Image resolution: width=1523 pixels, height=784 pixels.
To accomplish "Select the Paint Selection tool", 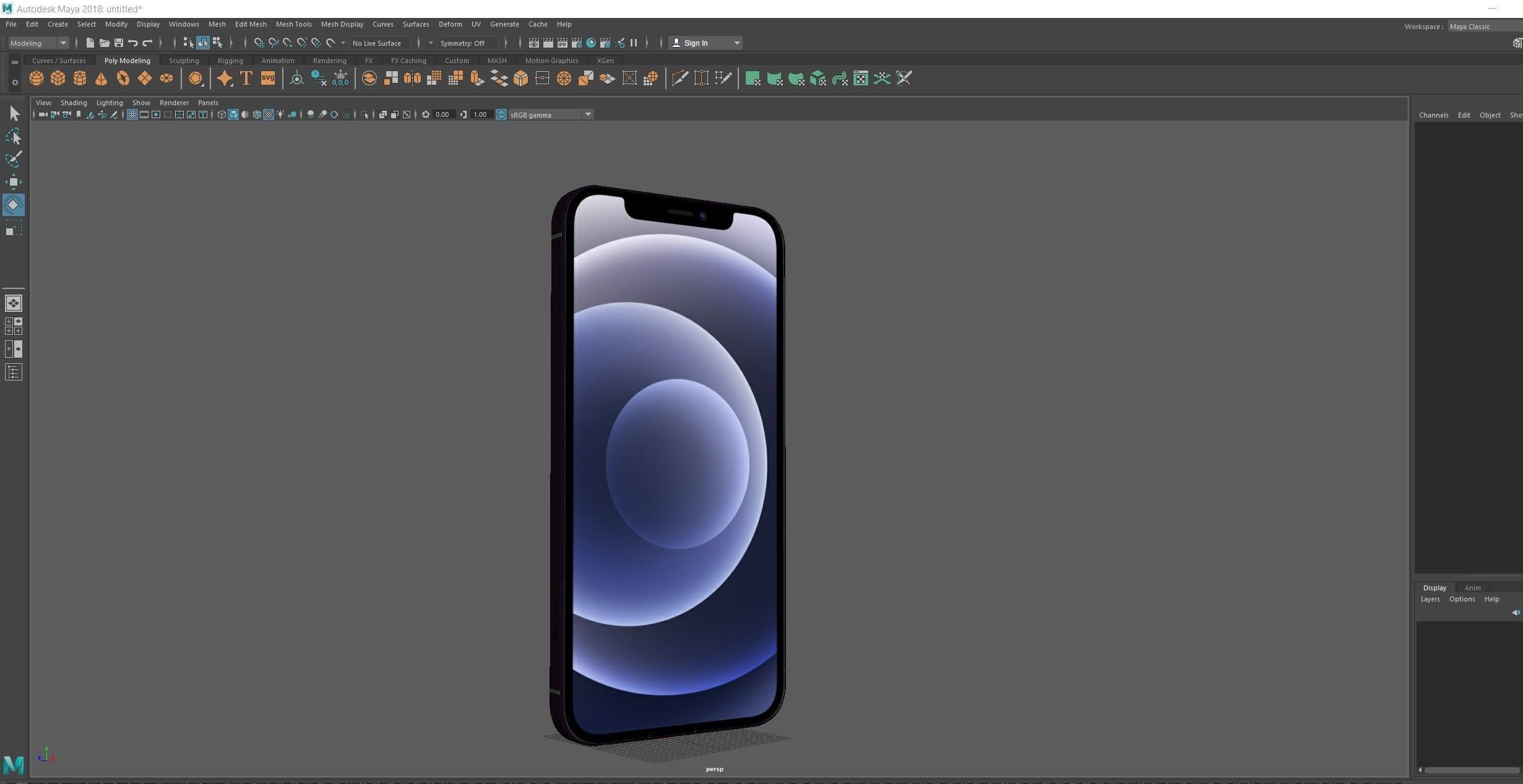I will pos(14,159).
